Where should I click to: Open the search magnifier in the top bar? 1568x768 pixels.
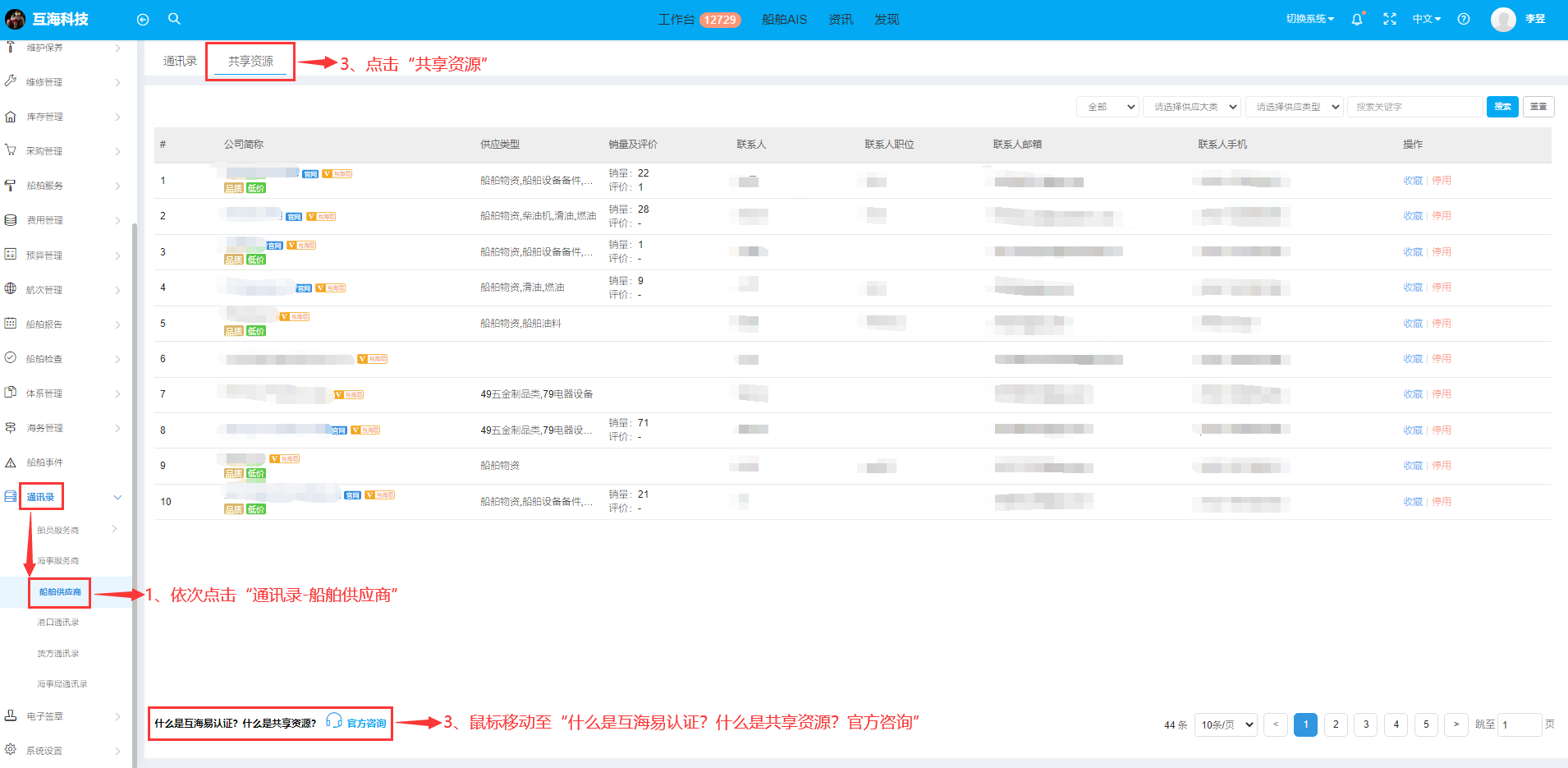click(174, 19)
